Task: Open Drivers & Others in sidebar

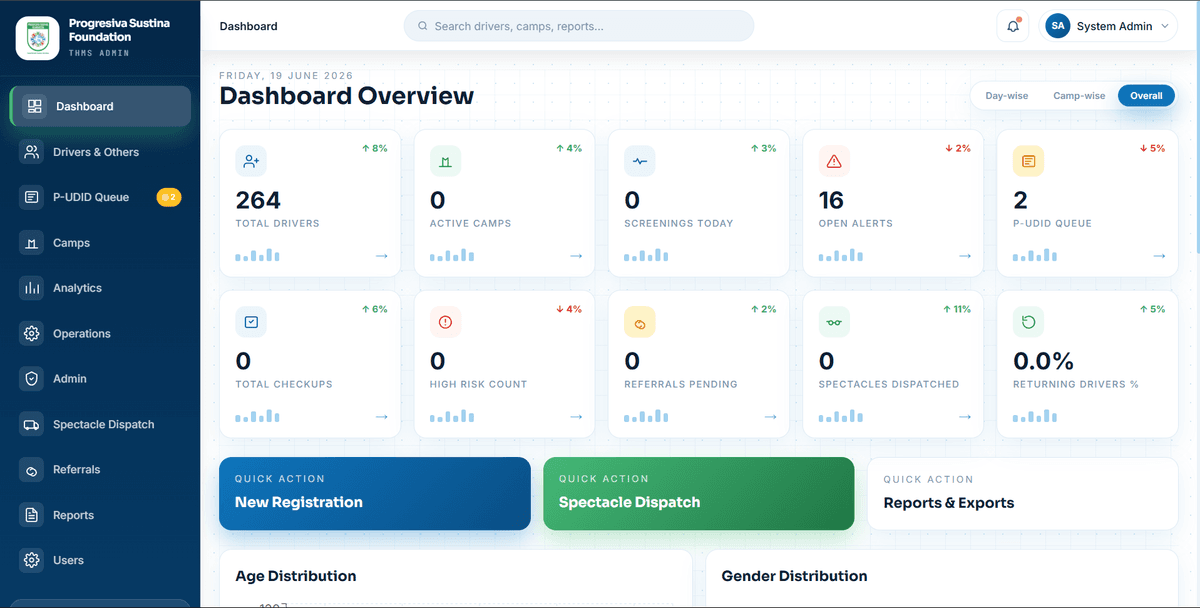Action: (100, 152)
